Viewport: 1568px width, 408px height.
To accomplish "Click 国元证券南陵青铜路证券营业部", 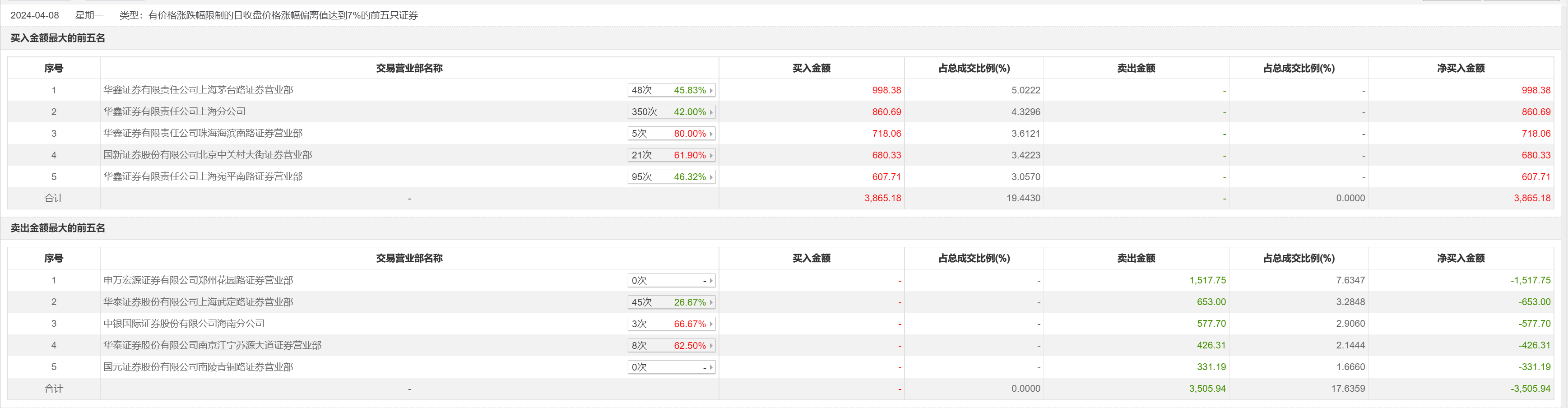I will (x=198, y=366).
